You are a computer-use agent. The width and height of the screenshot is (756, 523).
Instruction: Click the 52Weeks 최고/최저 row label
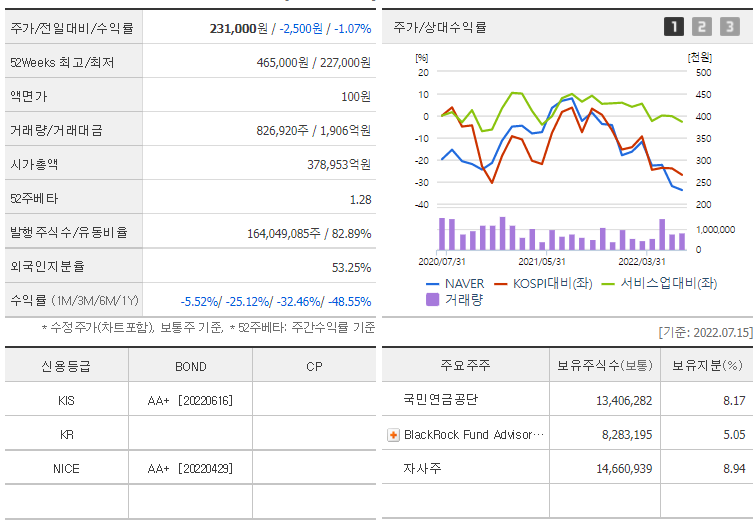(x=62, y=63)
